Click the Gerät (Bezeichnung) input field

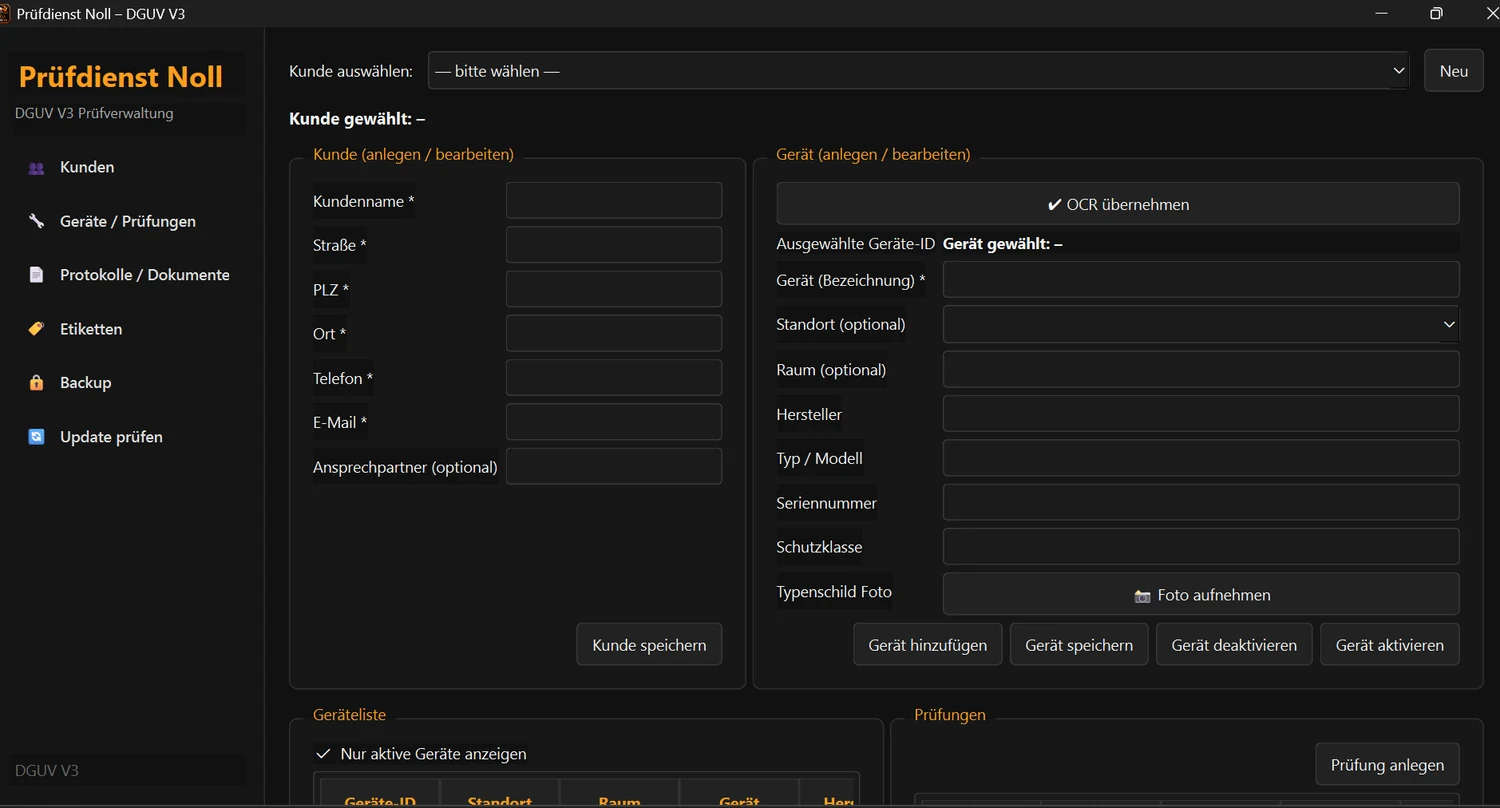pyautogui.click(x=1201, y=280)
